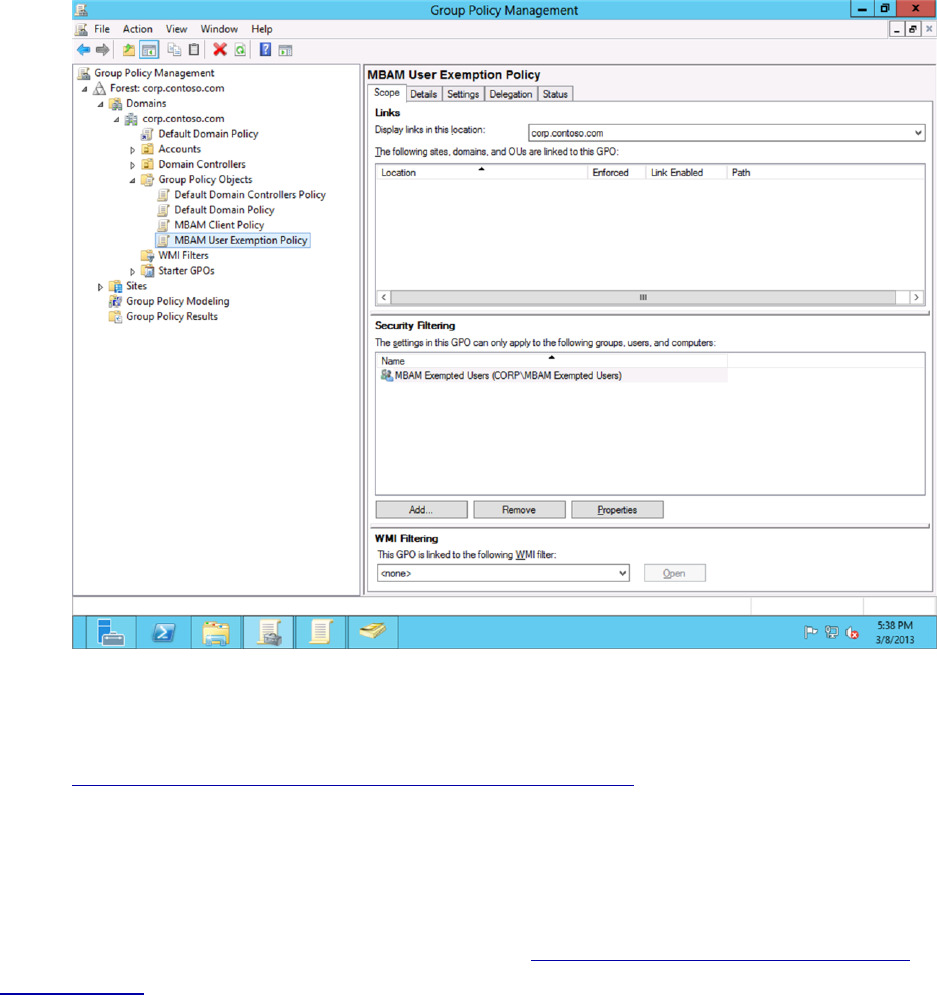The image size is (937, 995).
Task: Click the Copy toolbar icon
Action: point(174,49)
